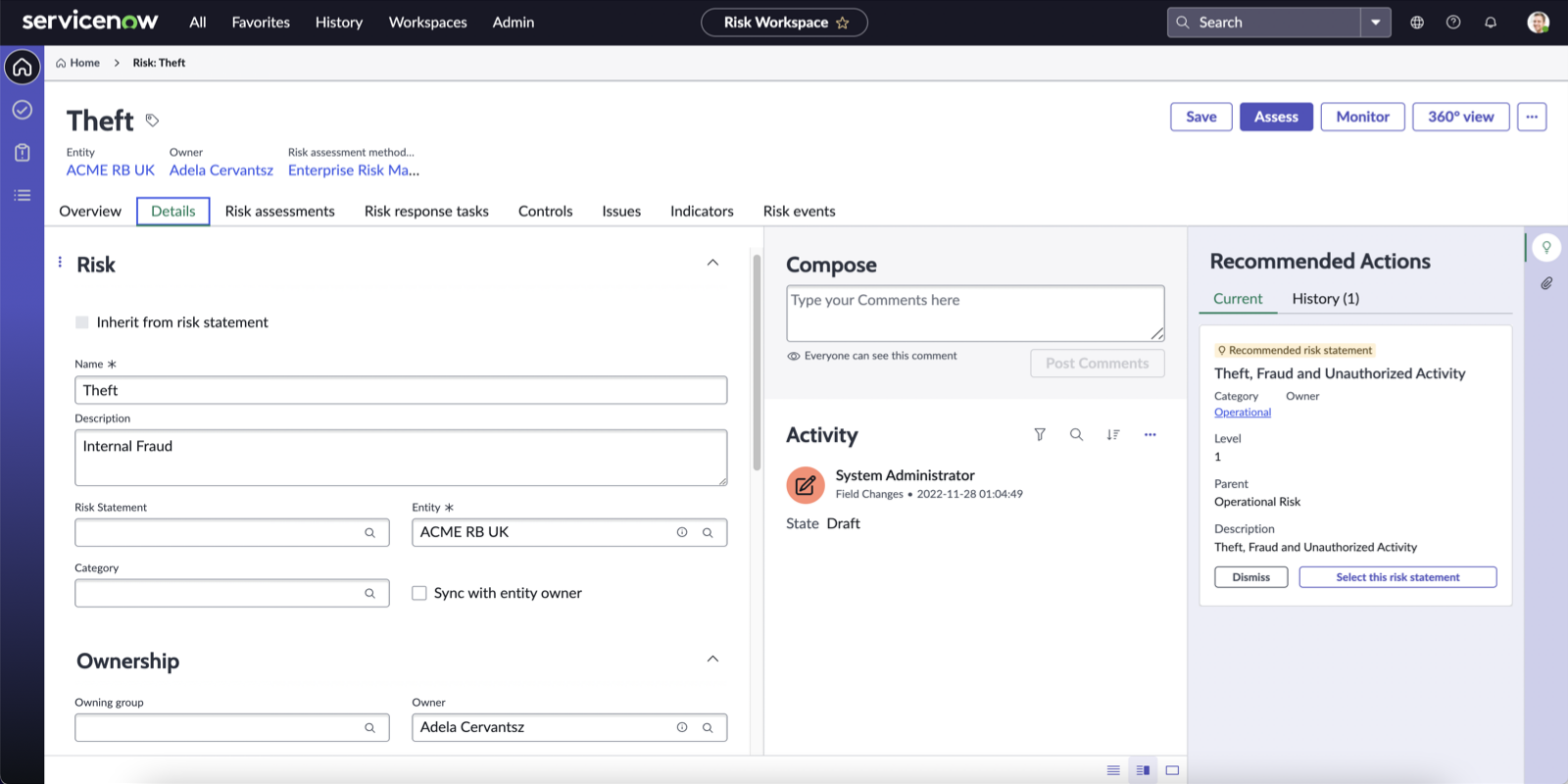Click the tag icon beside Theft title

tap(152, 121)
